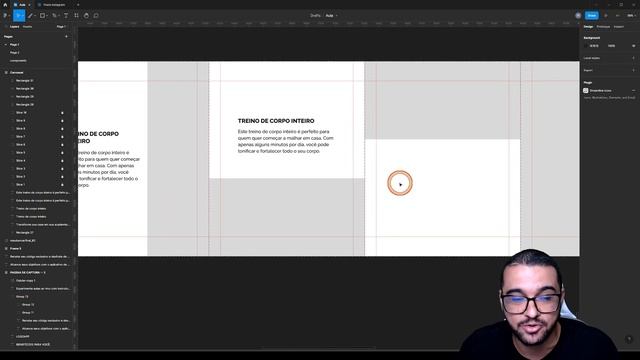Switch to the Inspect tab

point(618,27)
